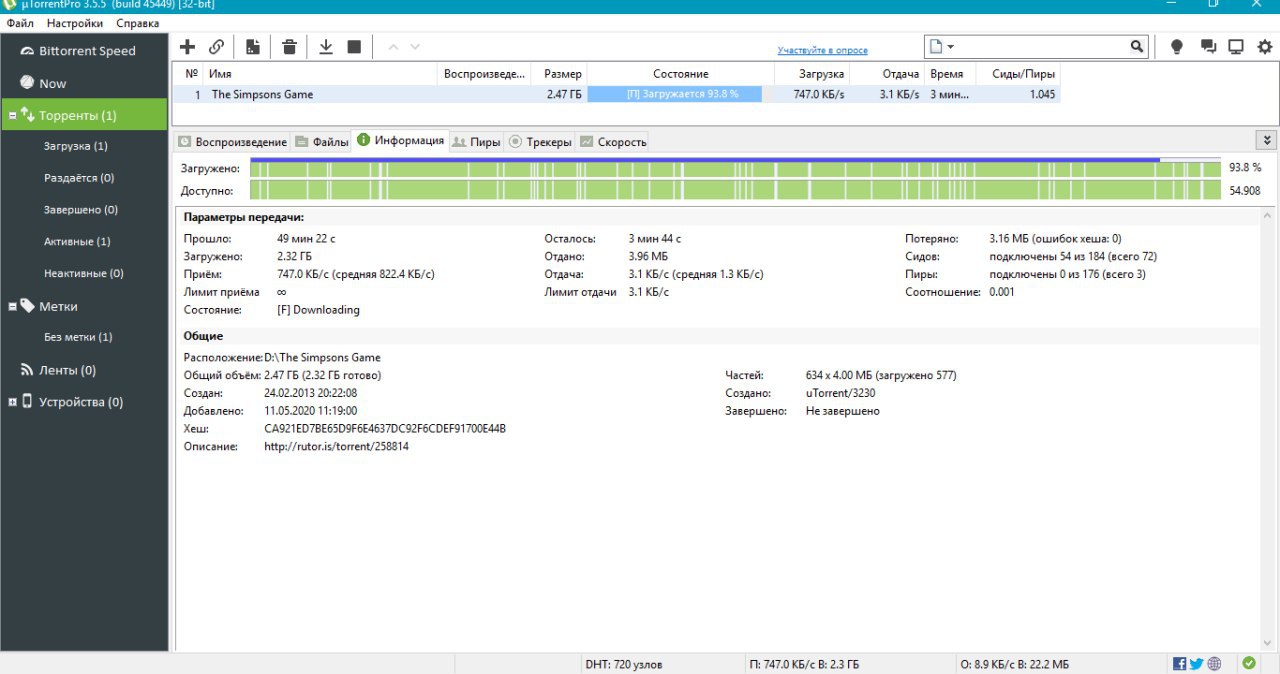Viewport: 1280px width, 674px height.
Task: Switch to the Файлы tab
Action: coord(322,142)
